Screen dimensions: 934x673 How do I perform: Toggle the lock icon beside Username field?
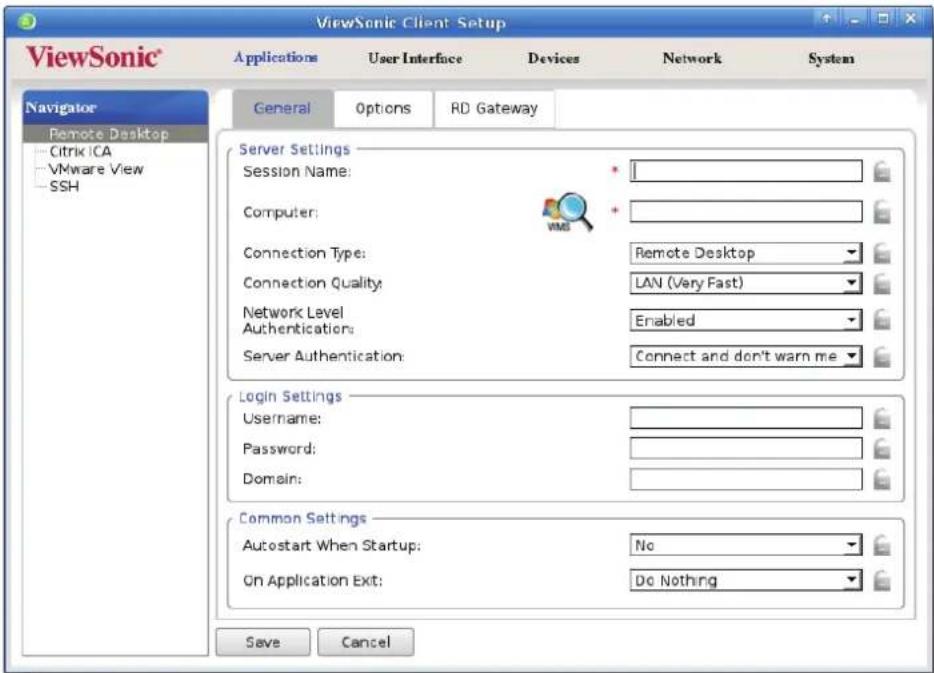(x=882, y=419)
